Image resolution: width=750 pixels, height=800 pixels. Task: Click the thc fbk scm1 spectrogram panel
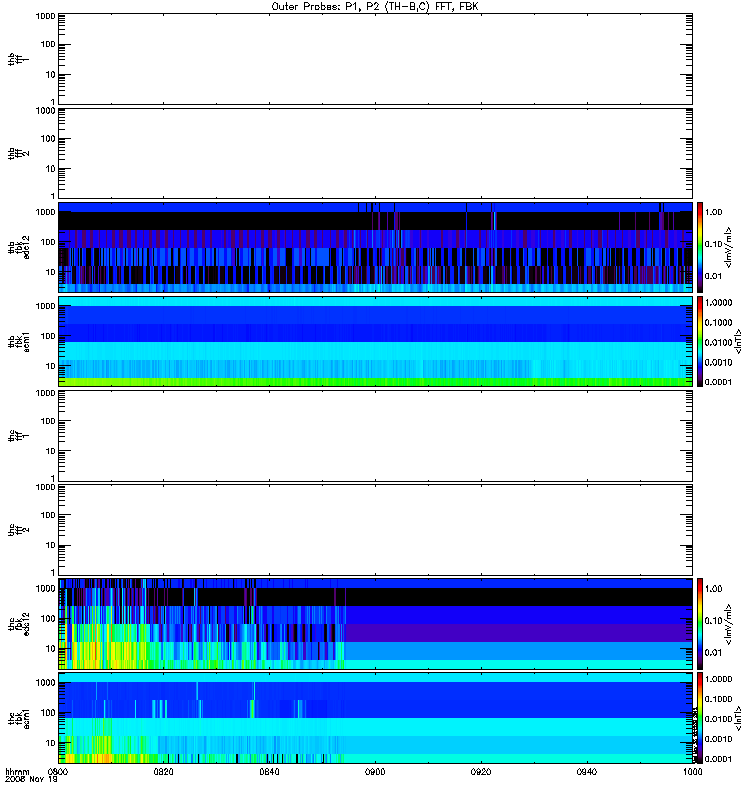click(375, 718)
